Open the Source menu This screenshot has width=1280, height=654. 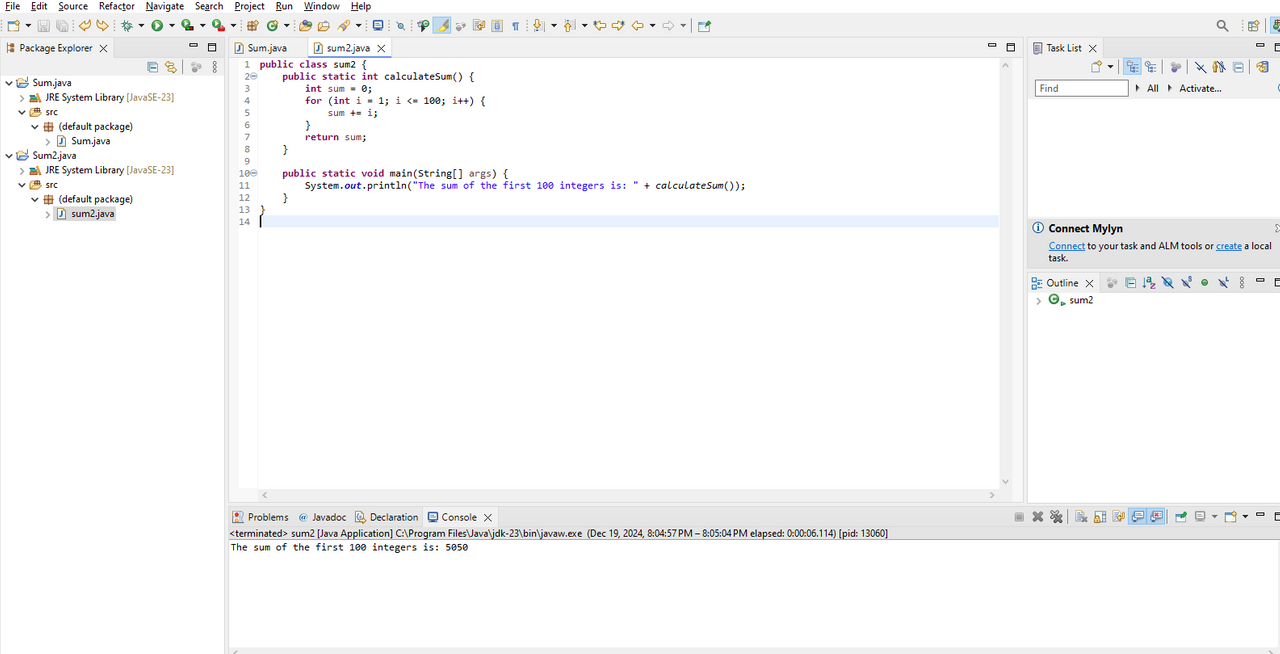[73, 6]
